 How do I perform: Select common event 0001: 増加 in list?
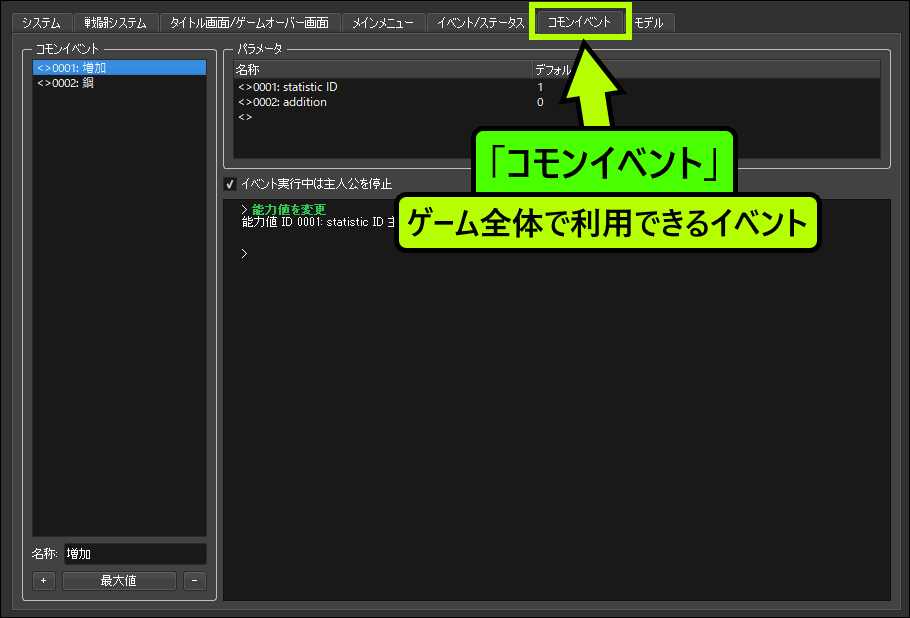[72, 68]
